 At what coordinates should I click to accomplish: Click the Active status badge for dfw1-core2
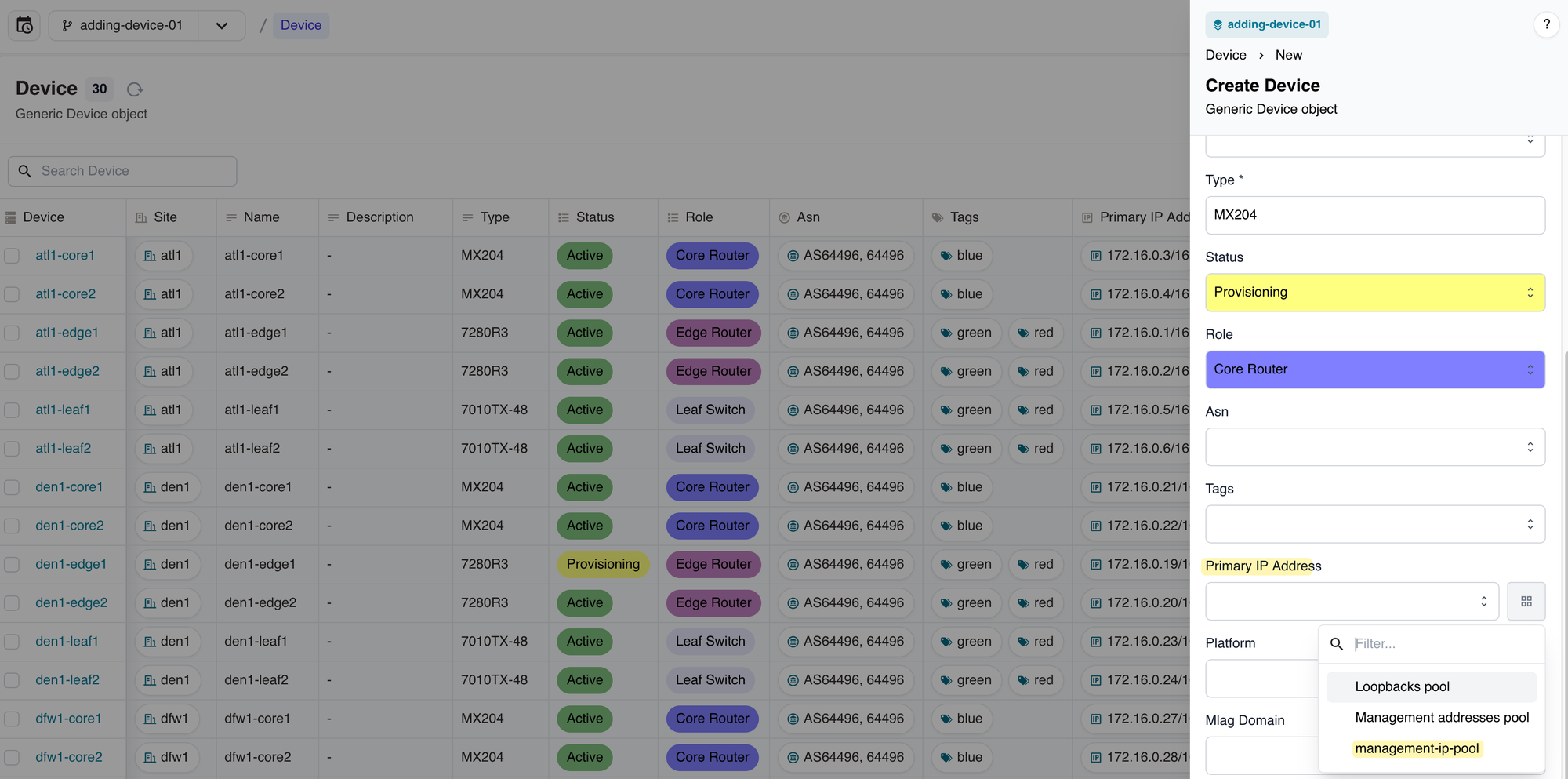tap(585, 758)
